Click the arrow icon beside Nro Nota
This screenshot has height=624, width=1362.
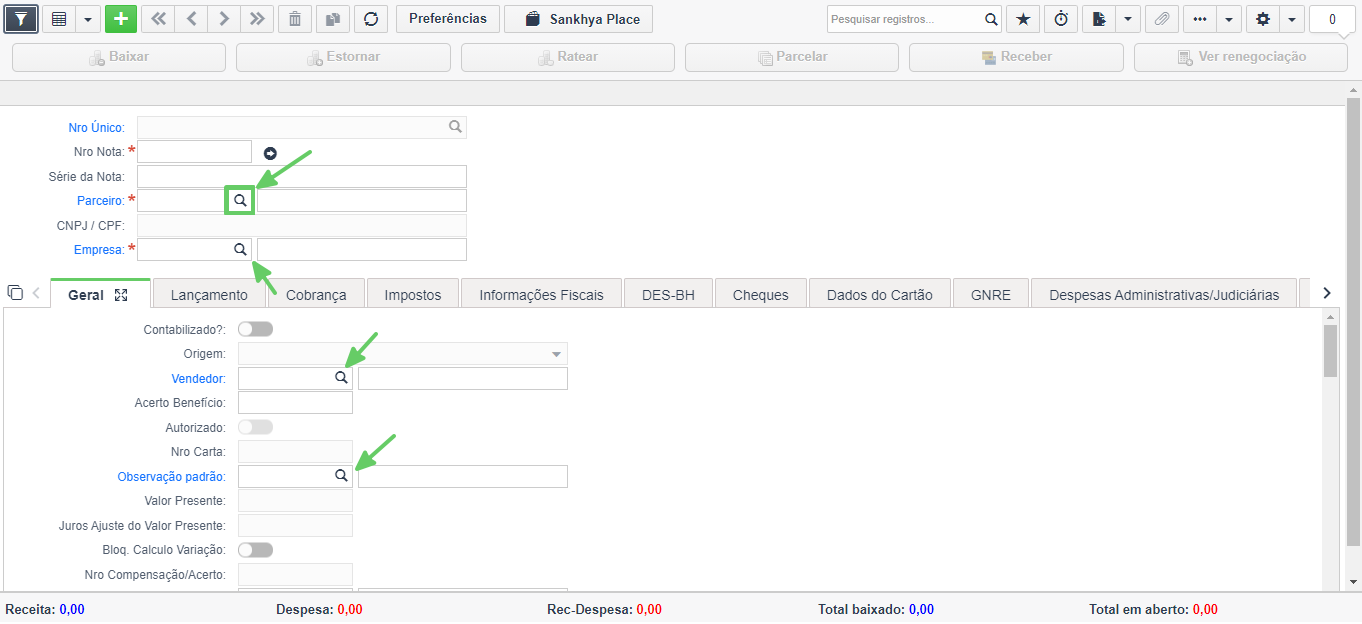pos(270,153)
